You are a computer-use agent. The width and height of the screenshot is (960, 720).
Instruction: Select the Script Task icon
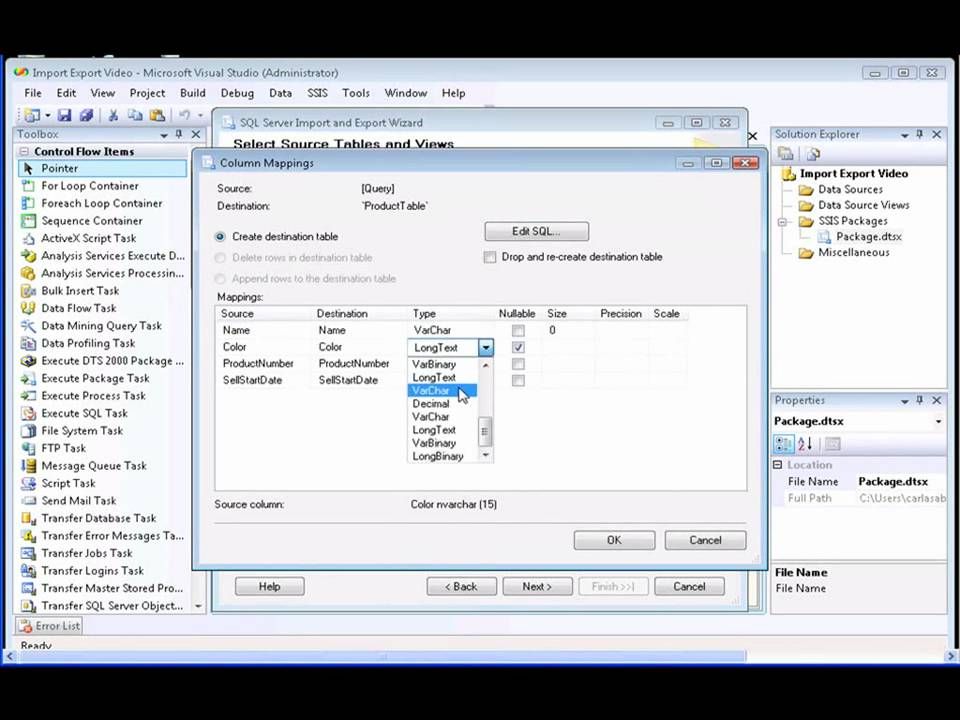click(x=28, y=483)
